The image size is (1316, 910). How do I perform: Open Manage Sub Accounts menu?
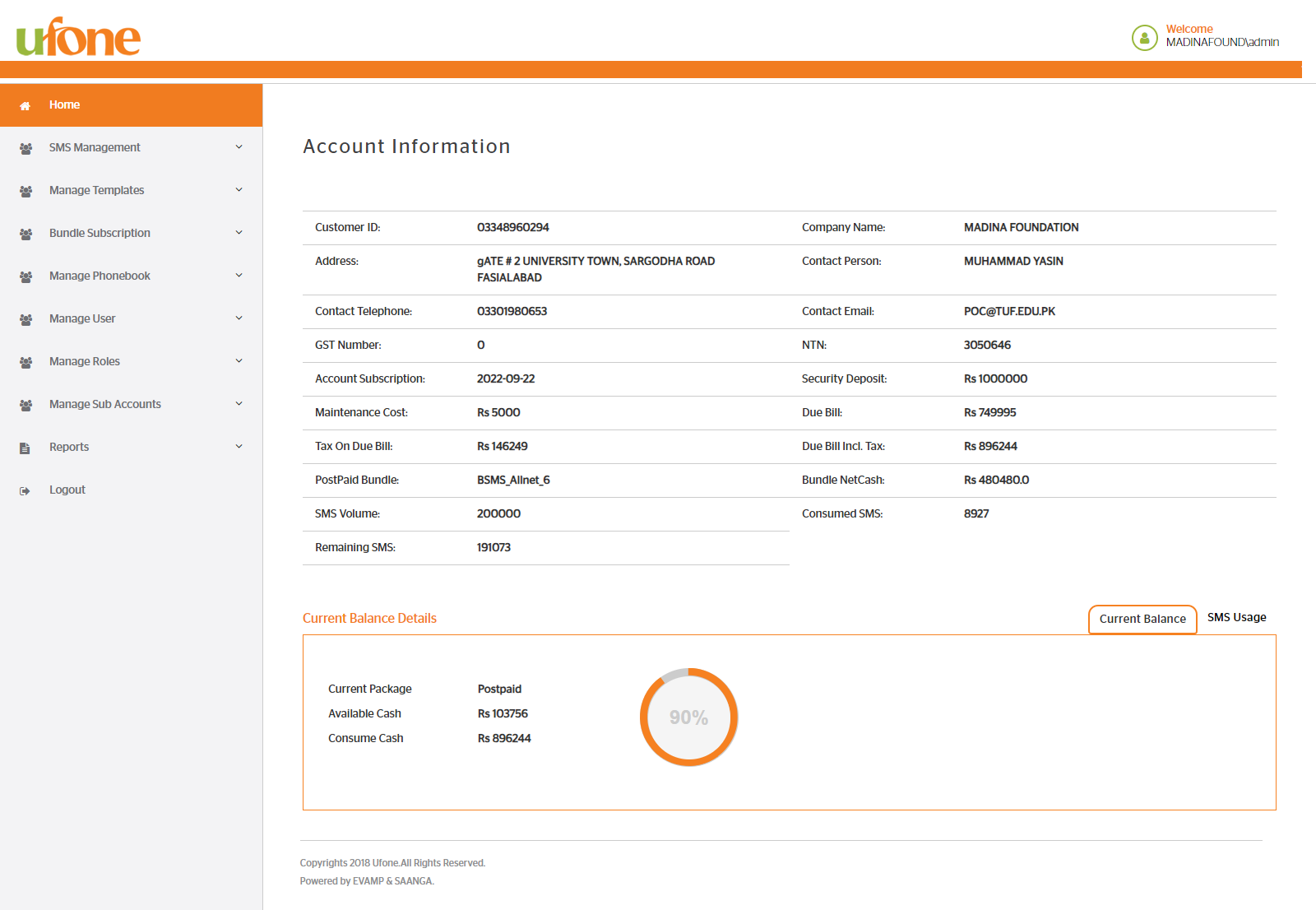pos(132,405)
